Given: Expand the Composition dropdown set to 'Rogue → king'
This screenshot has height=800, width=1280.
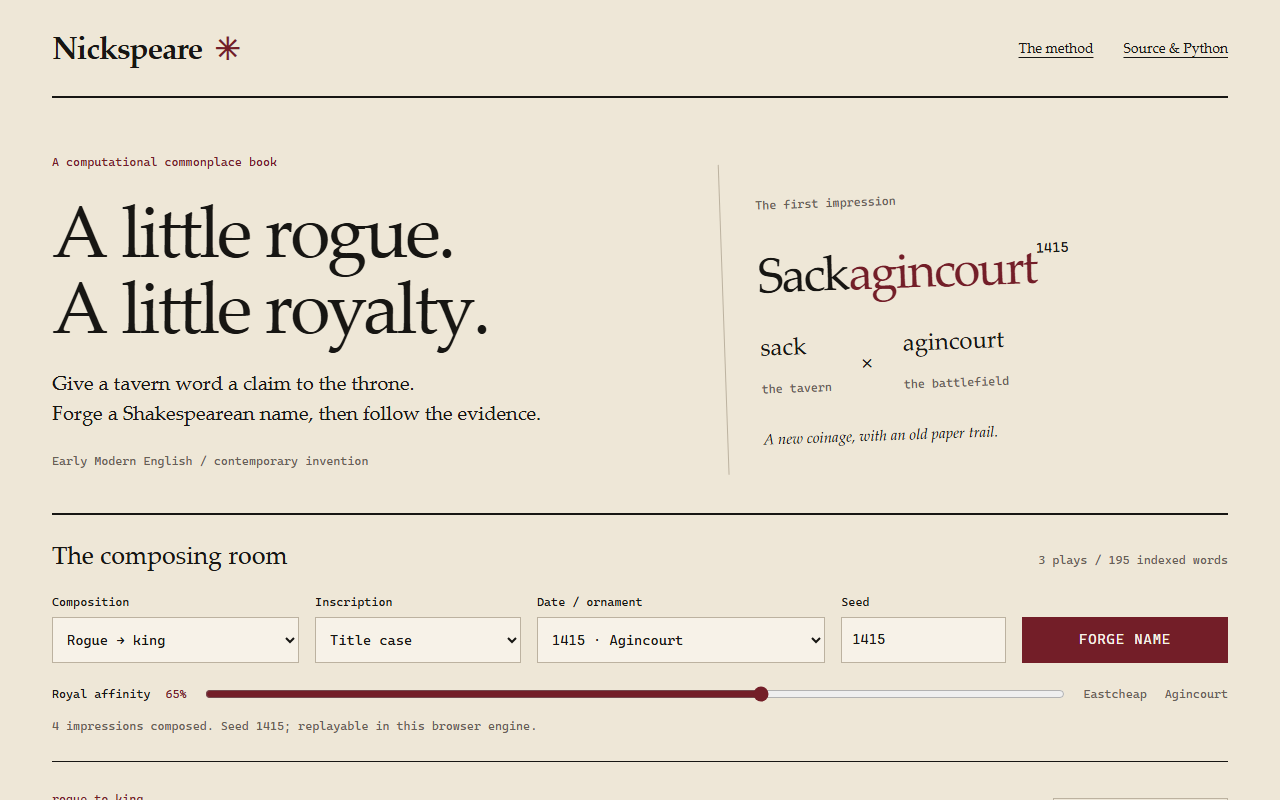Looking at the screenshot, I should (x=175, y=640).
